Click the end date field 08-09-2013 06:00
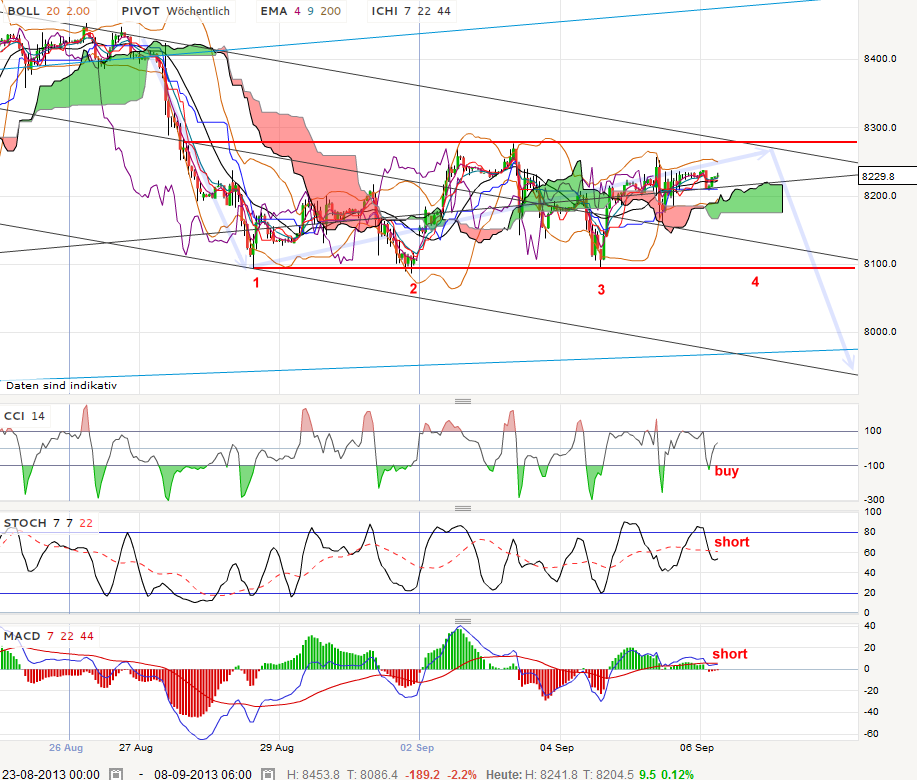Viewport: 917px width, 780px height. [203, 774]
